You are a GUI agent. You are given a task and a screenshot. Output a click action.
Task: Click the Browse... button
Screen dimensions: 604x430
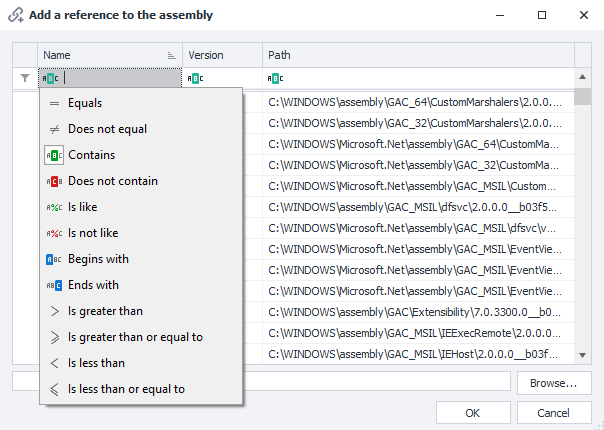[553, 383]
